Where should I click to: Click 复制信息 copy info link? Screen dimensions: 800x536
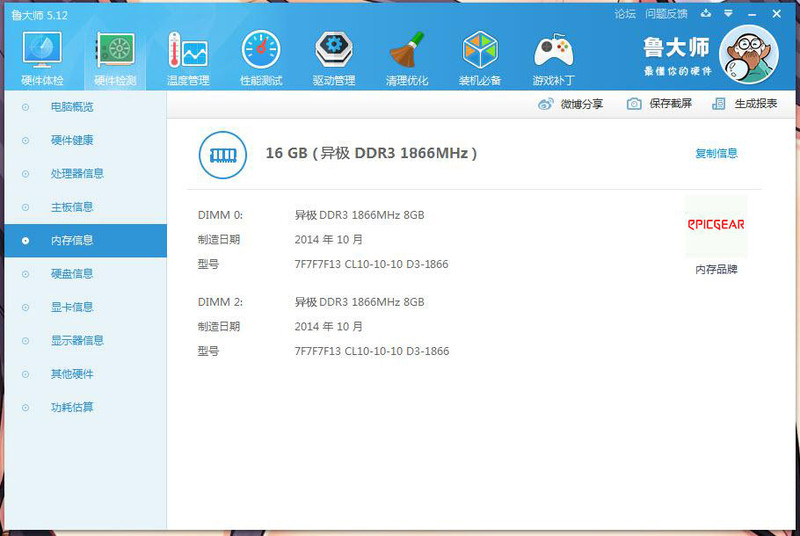coord(716,154)
